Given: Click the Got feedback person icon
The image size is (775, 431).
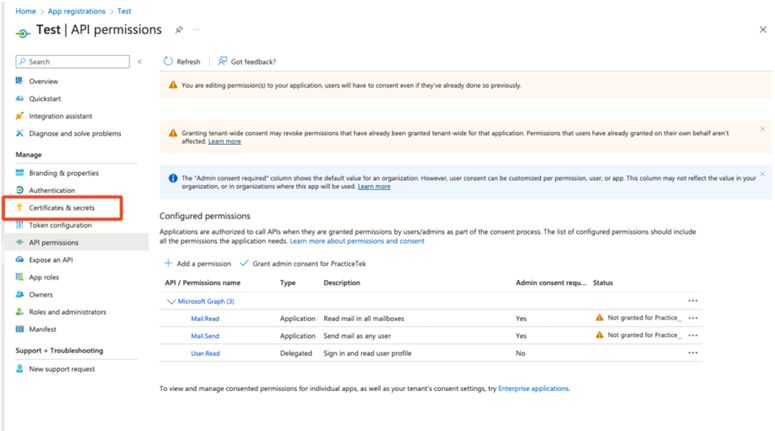Looking at the screenshot, I should 222,61.
